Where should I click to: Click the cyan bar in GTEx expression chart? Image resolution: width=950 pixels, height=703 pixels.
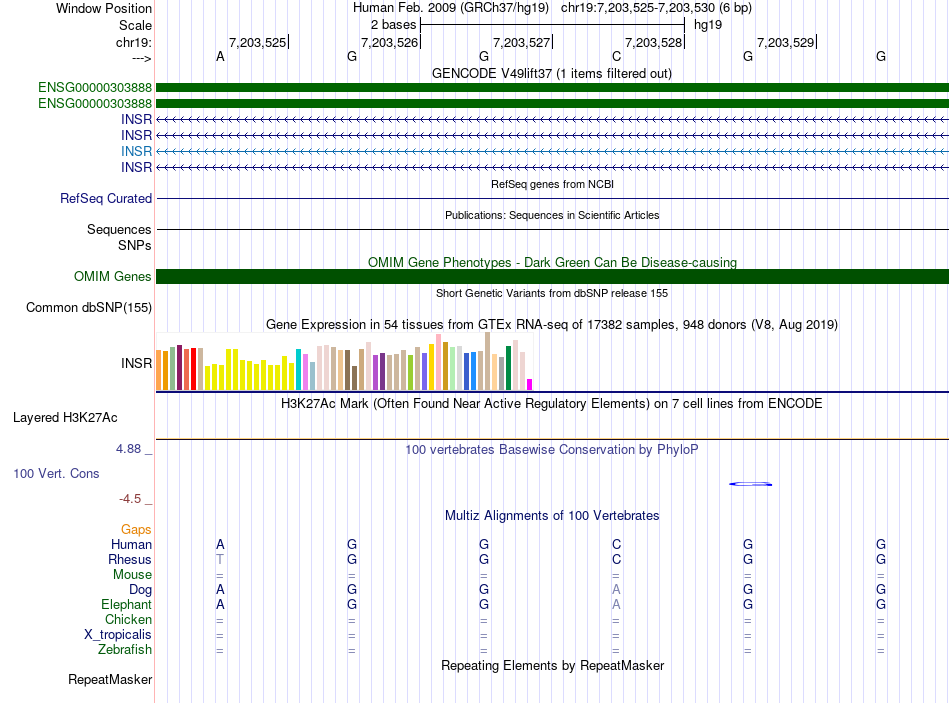click(298, 369)
